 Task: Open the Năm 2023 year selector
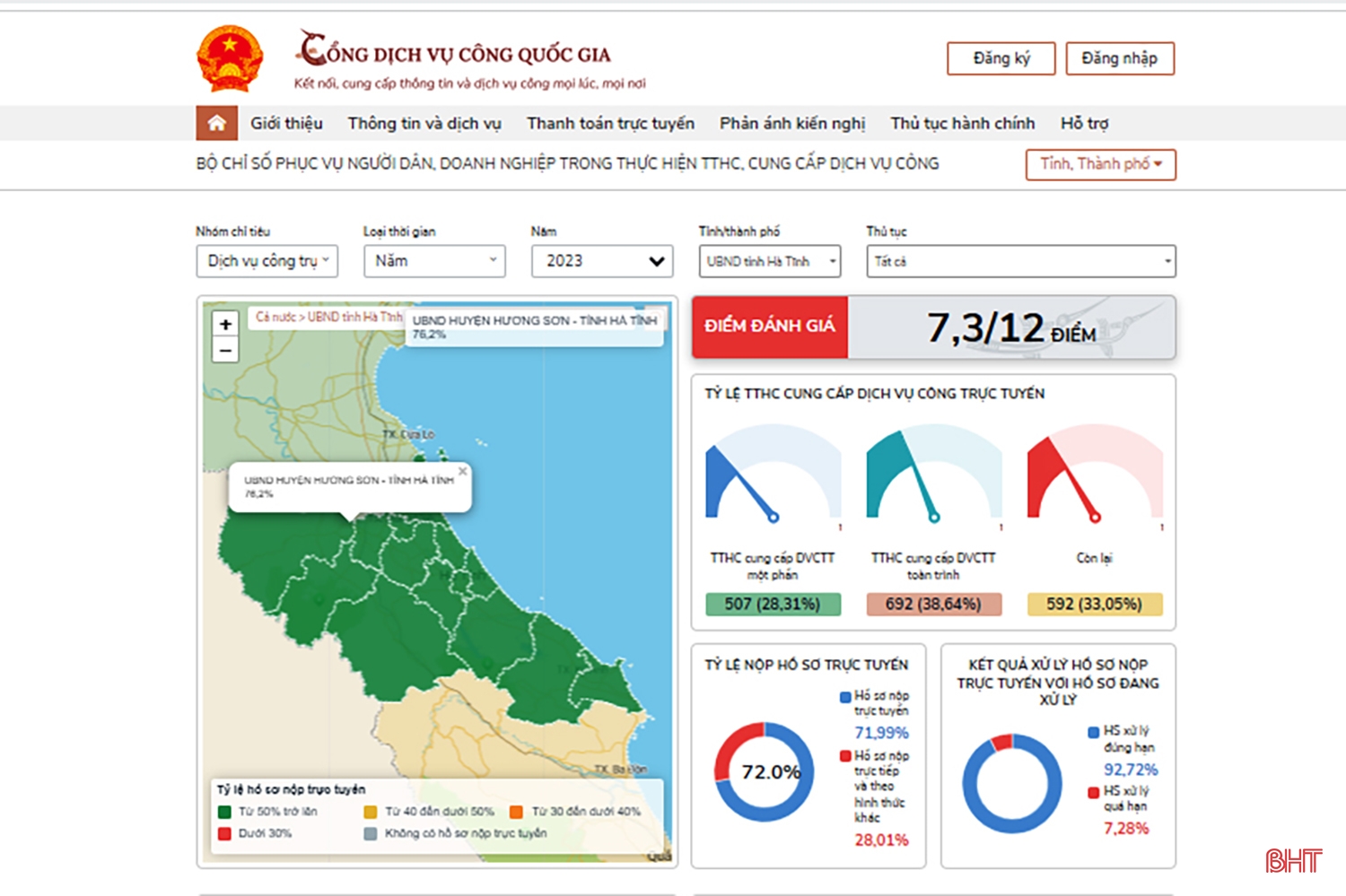tap(602, 261)
